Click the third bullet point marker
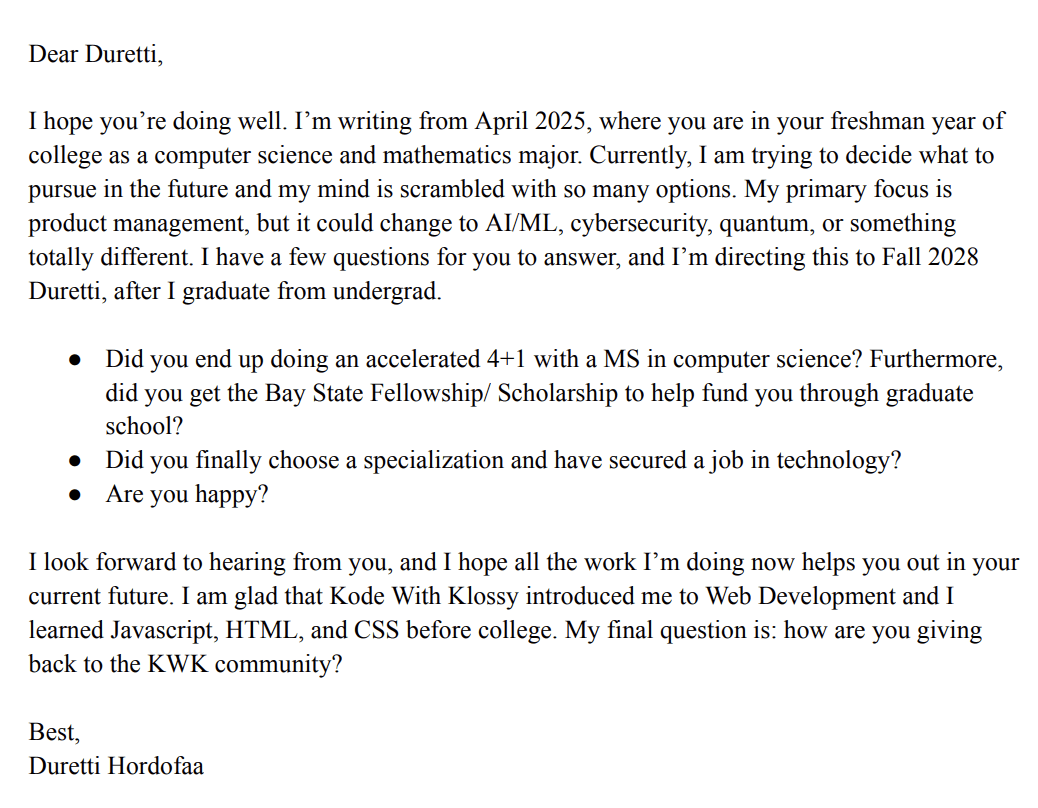 pos(75,495)
